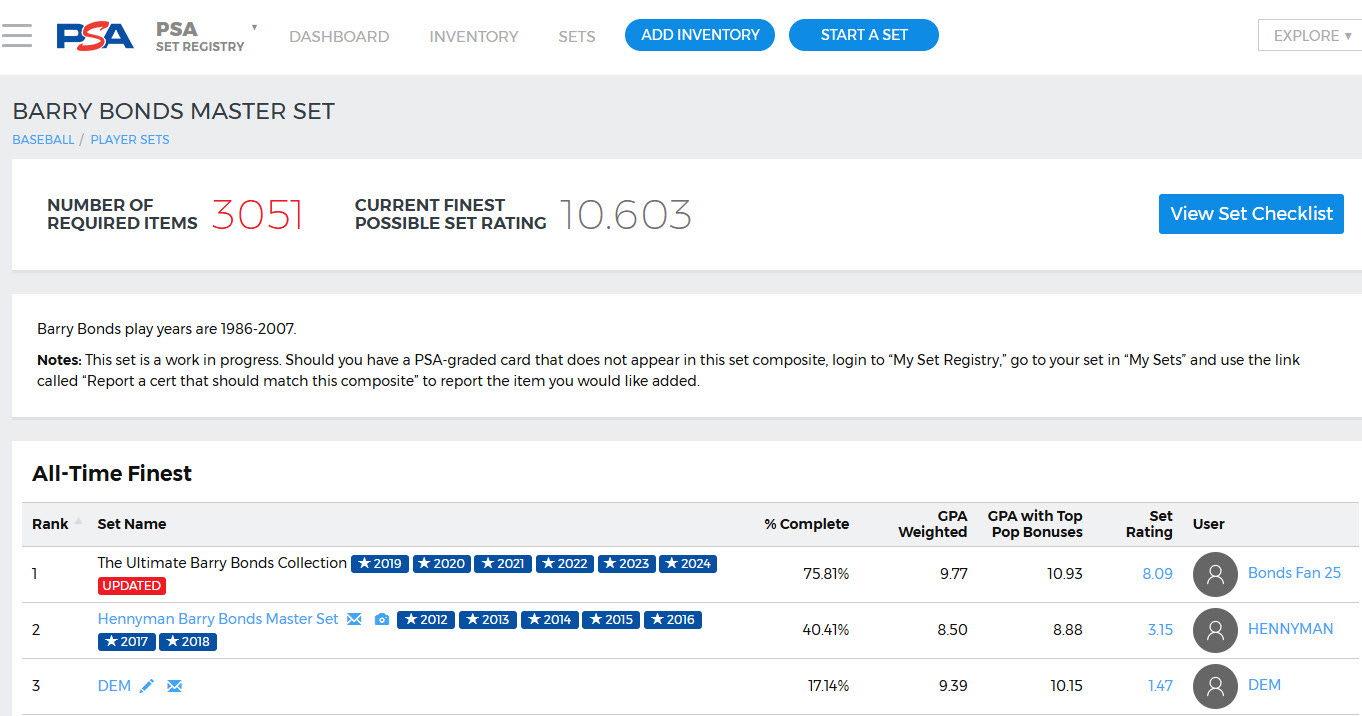Follow the Baseball breadcrumb link

coord(43,140)
